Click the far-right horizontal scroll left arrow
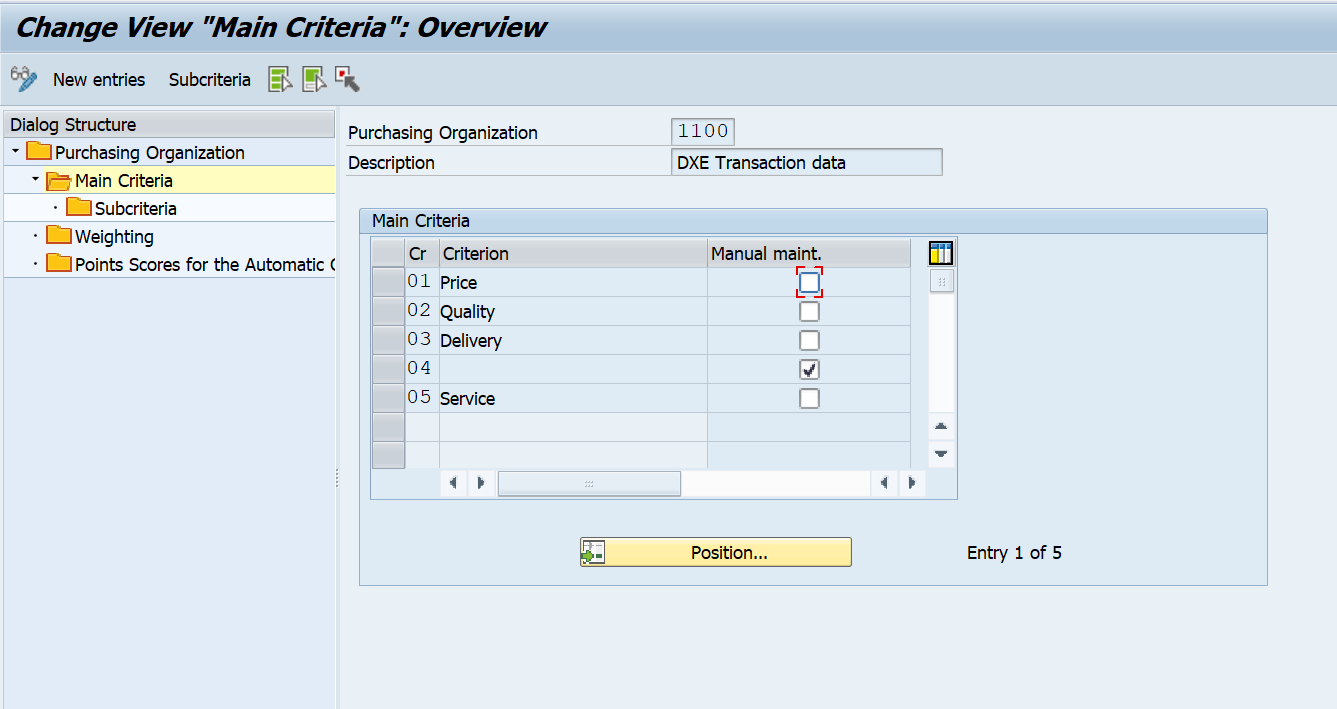This screenshot has width=1337, height=709. (x=883, y=484)
